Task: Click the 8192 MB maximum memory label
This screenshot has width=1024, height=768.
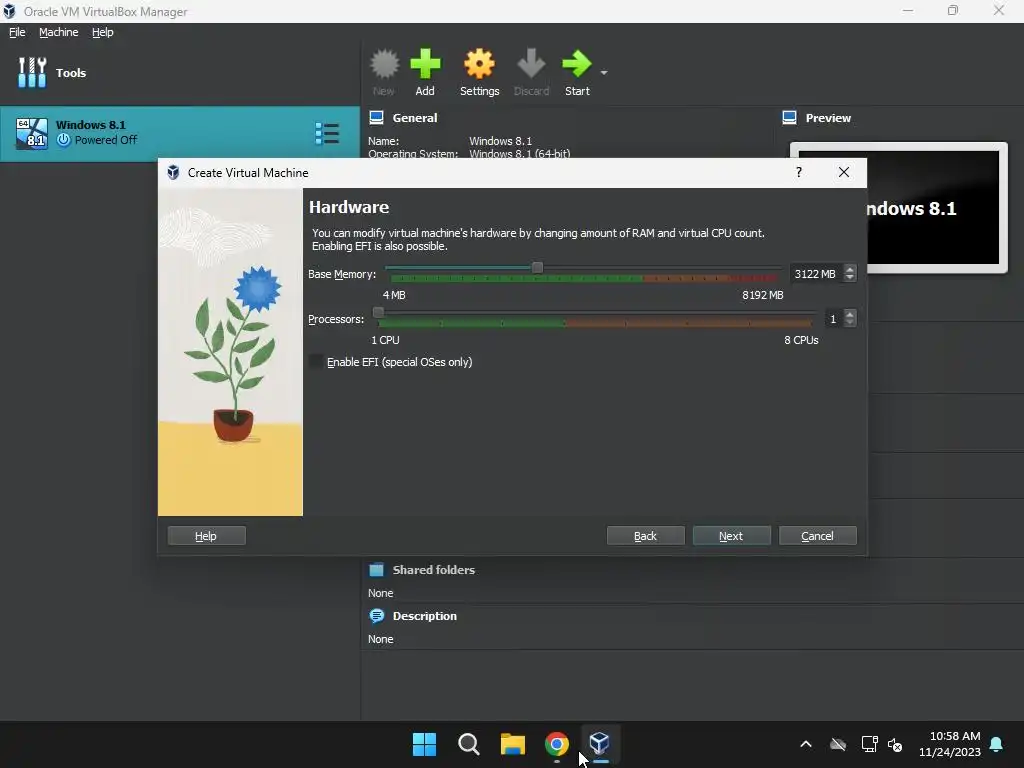Action: [763, 295]
